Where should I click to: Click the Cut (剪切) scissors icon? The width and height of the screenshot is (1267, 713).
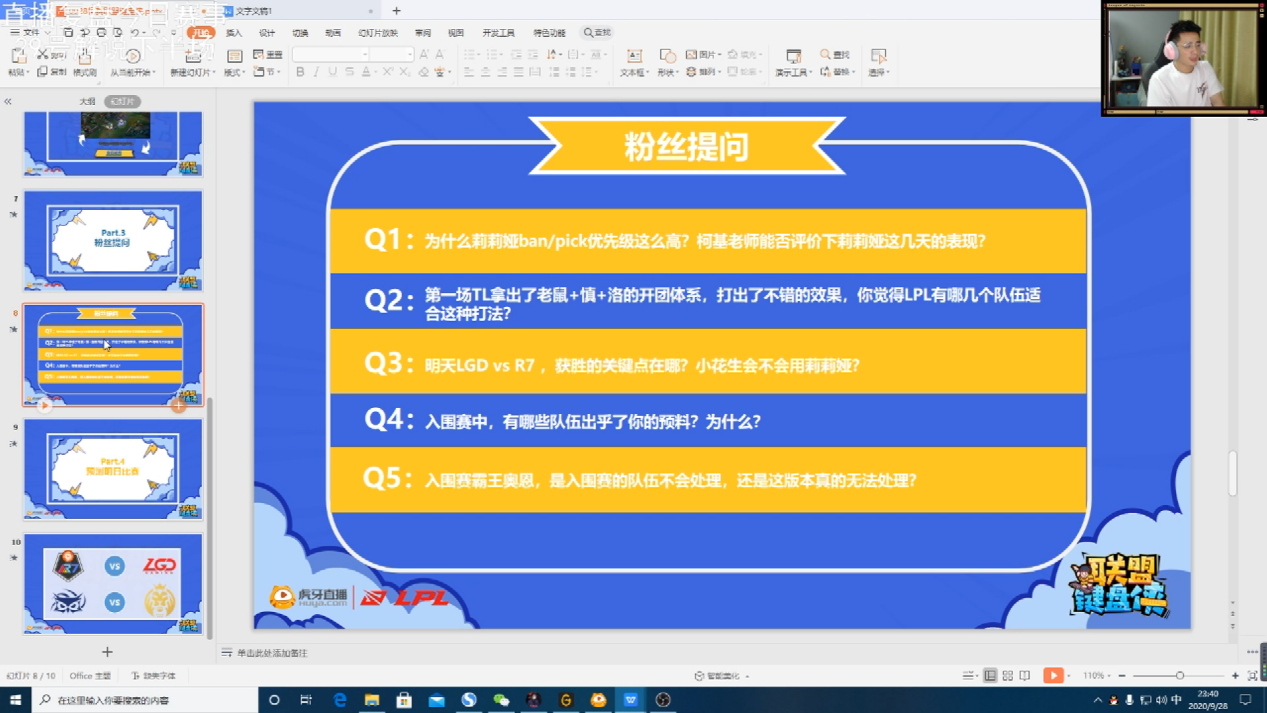point(43,54)
